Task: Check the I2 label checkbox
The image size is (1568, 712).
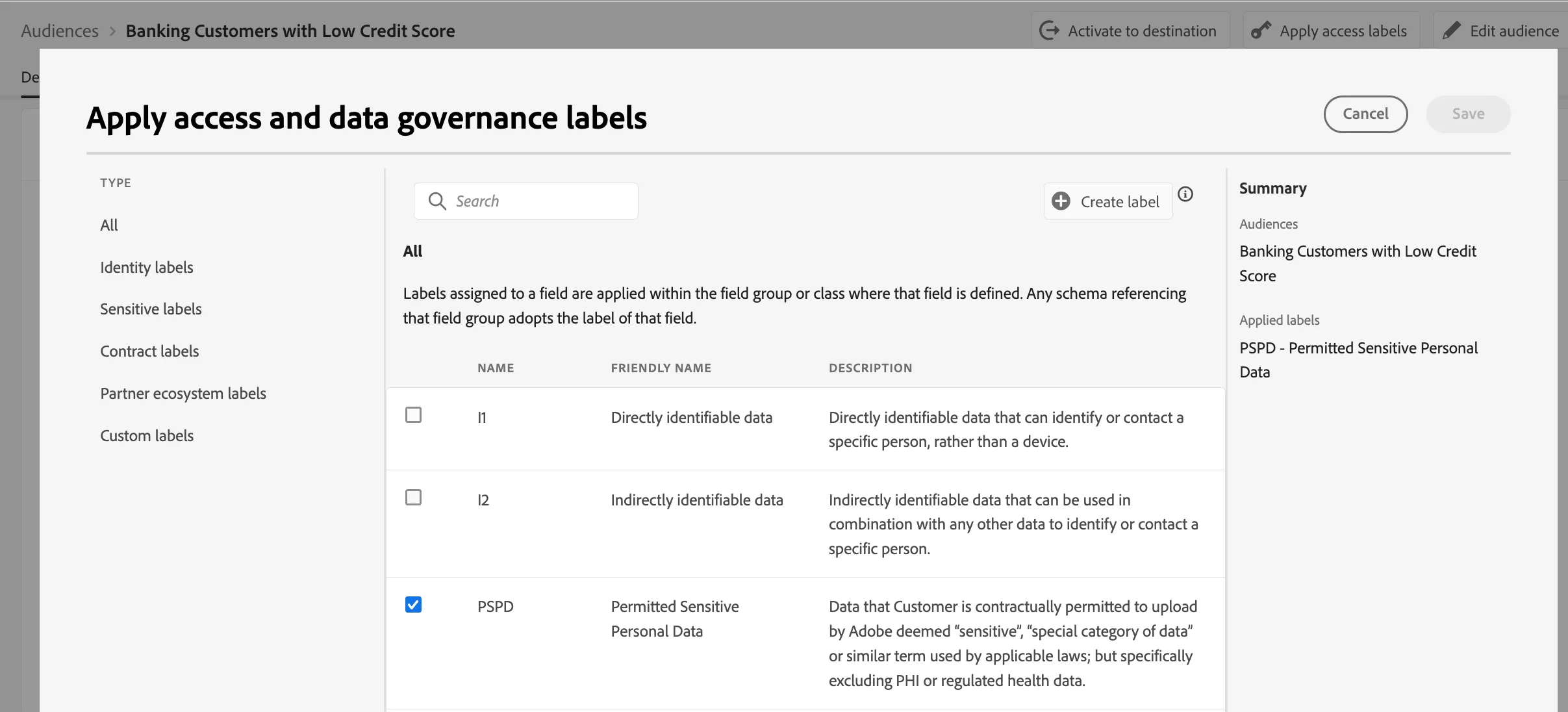Action: point(413,498)
